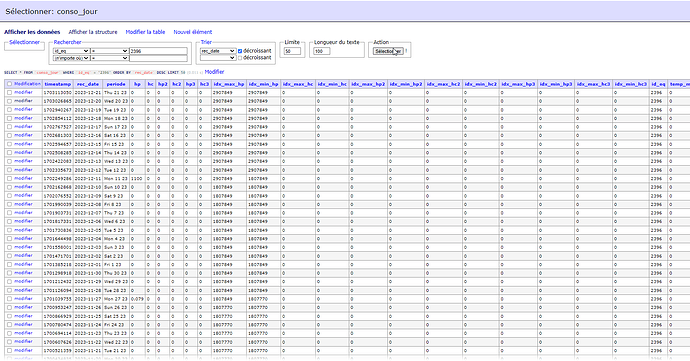Click the empty second search value field
The width and height of the screenshot is (690, 361).
(158, 58)
